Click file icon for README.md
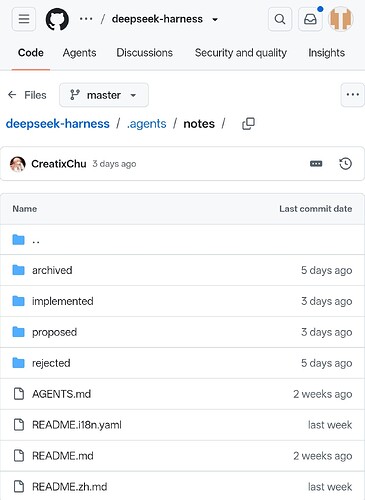The image size is (365, 500). [19, 456]
